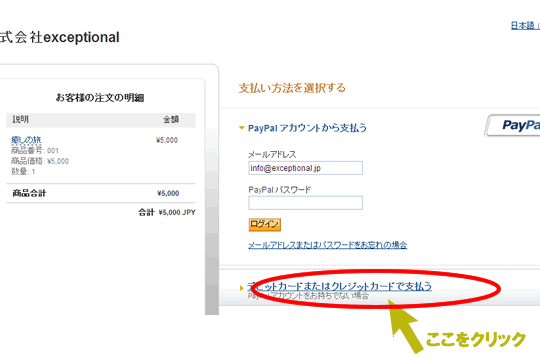This screenshot has height=360, width=540.
Task: Click the メールアドレス field label
Action: [272, 154]
